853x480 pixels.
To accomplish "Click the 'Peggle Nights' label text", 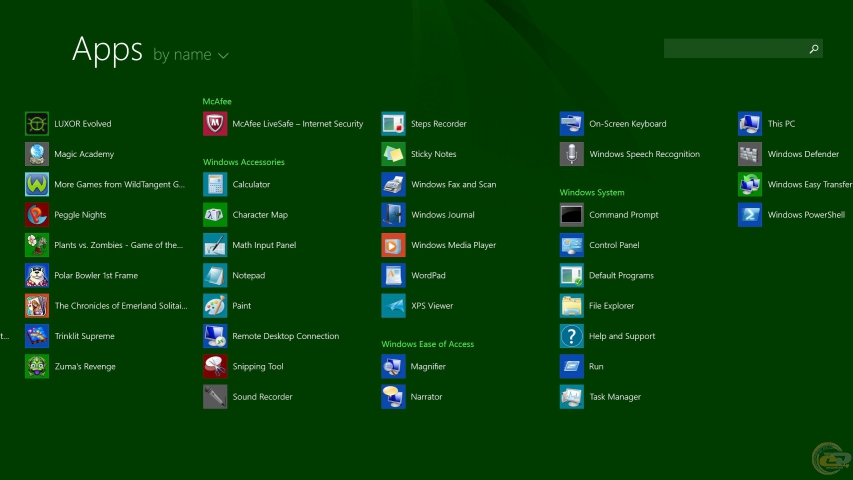I will pos(80,215).
